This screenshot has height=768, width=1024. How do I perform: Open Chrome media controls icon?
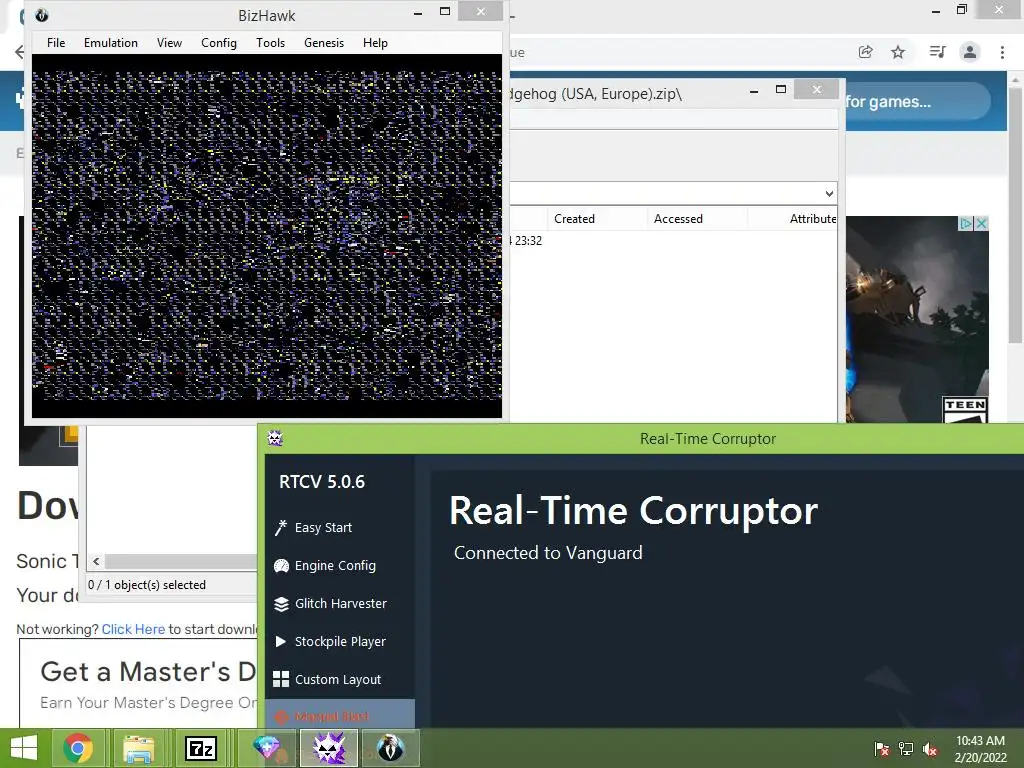click(x=937, y=52)
